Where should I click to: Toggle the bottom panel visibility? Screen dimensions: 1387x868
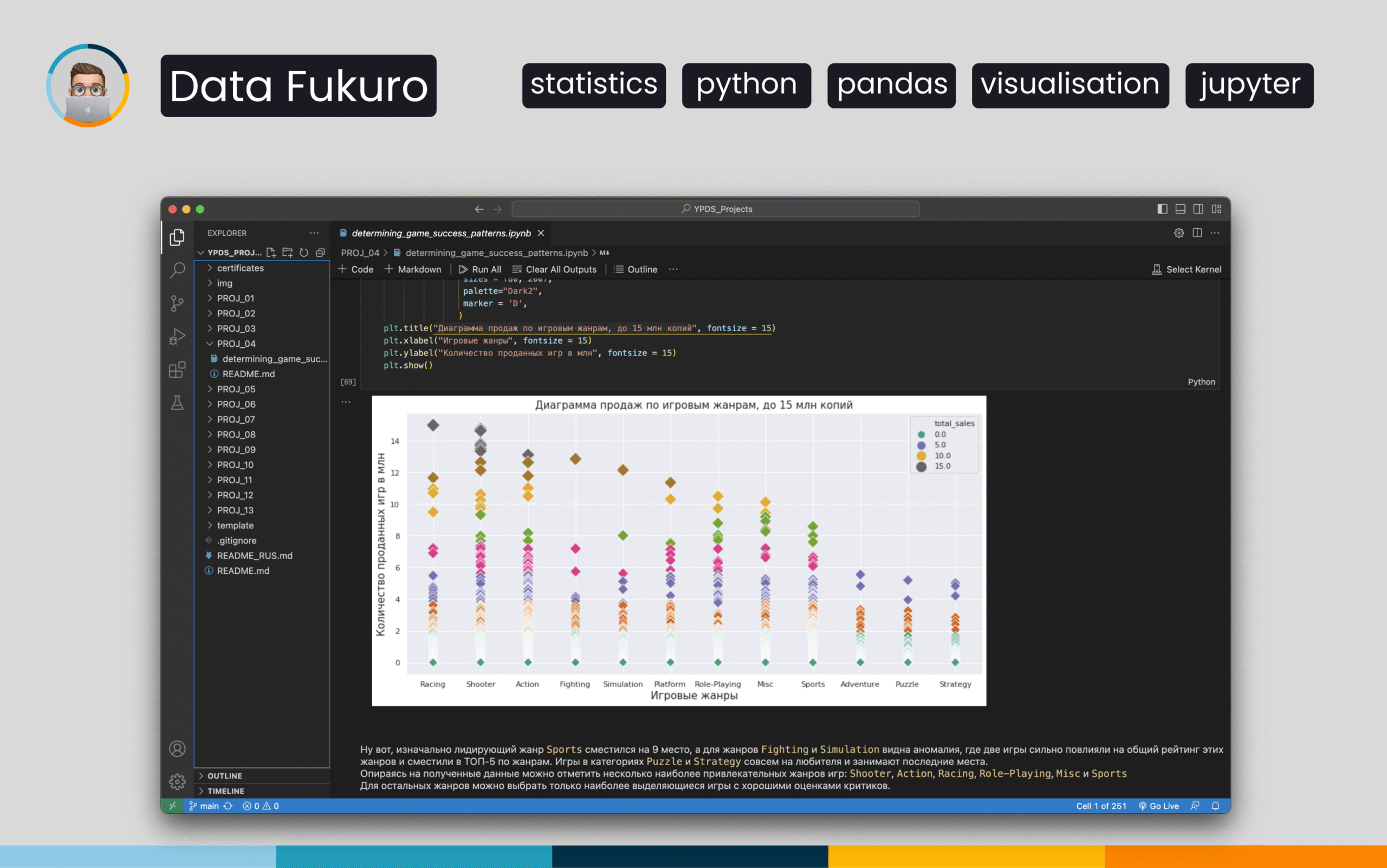point(1181,209)
